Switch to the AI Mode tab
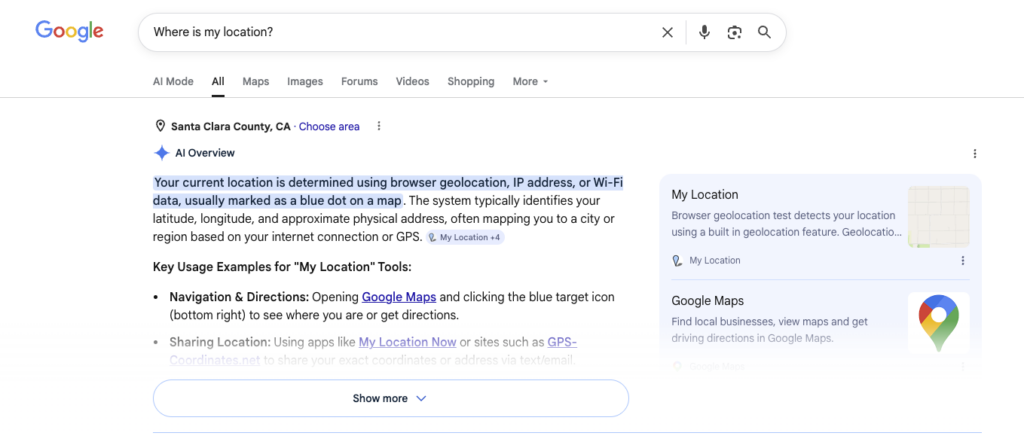Viewport: 1024px width, 445px height. (173, 82)
